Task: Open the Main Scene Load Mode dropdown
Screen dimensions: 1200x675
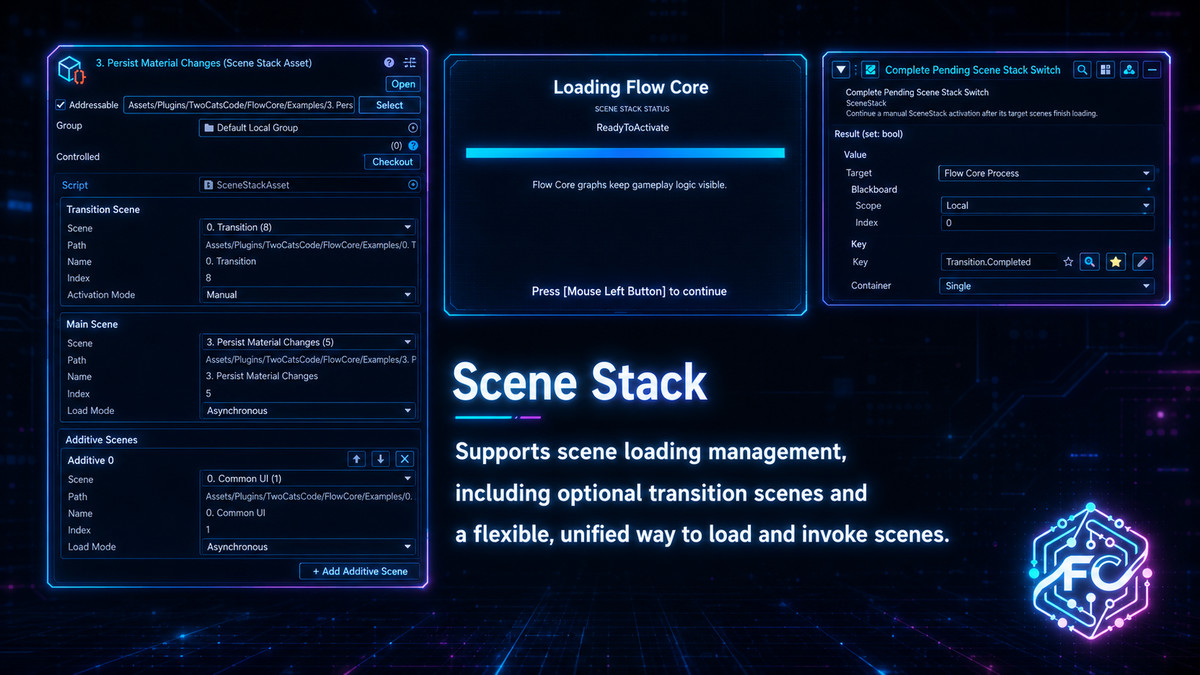Action: click(x=308, y=411)
